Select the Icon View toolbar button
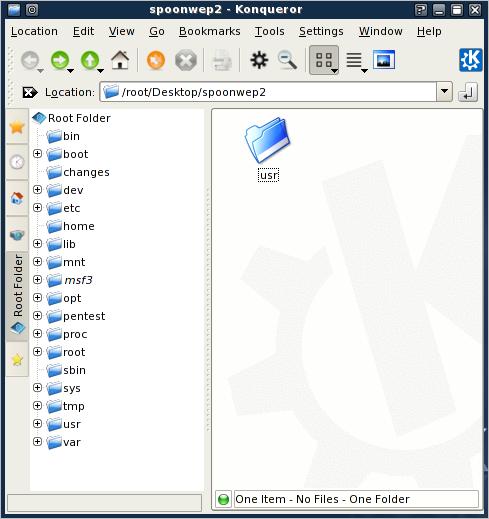The height and width of the screenshot is (519, 489). [x=324, y=60]
